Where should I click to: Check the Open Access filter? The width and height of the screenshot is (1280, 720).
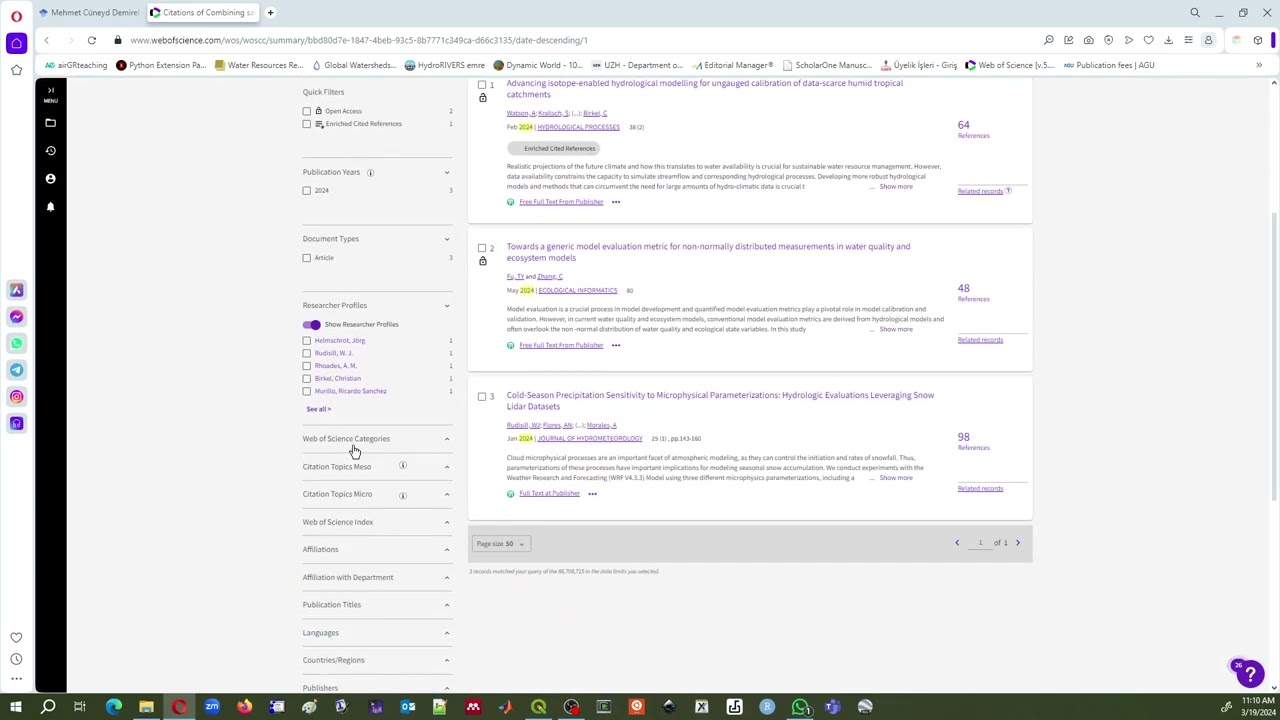(307, 111)
